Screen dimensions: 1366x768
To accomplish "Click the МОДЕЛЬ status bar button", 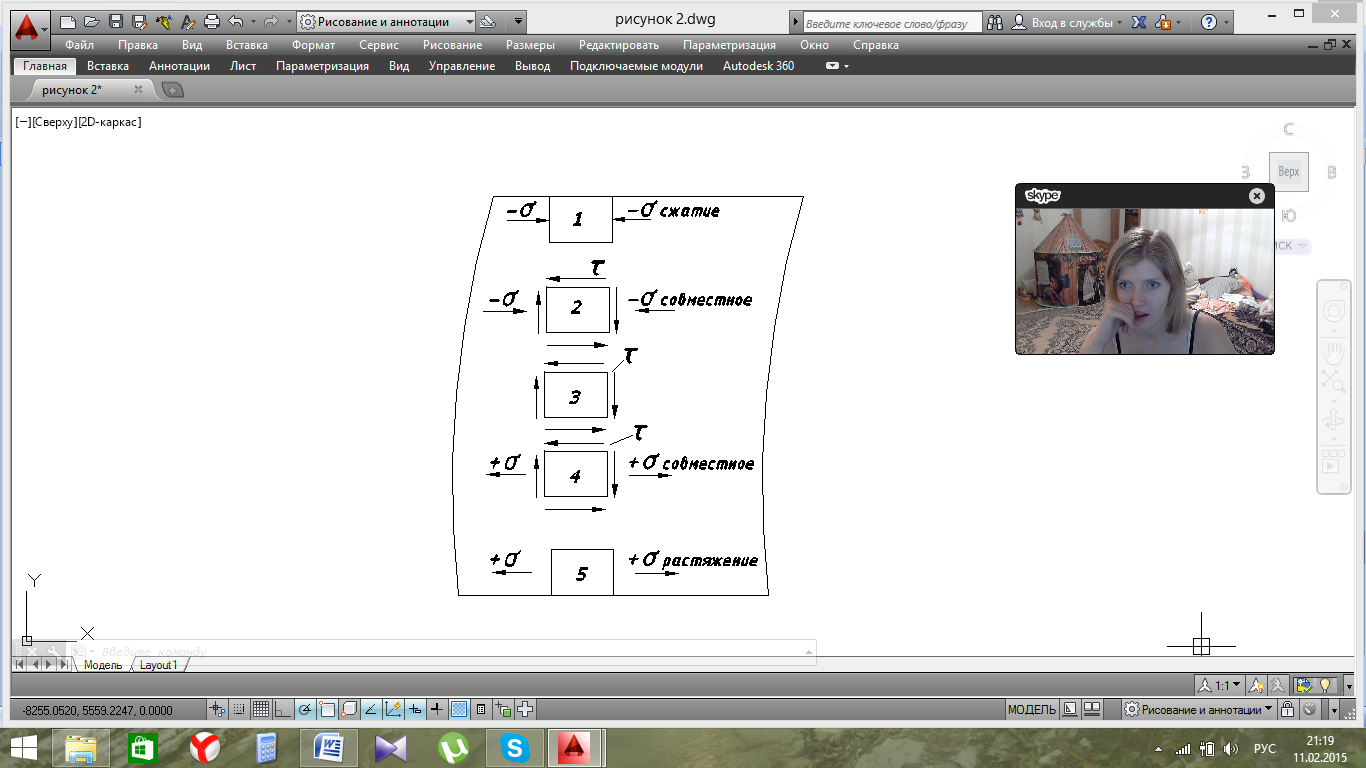I will click(1031, 710).
